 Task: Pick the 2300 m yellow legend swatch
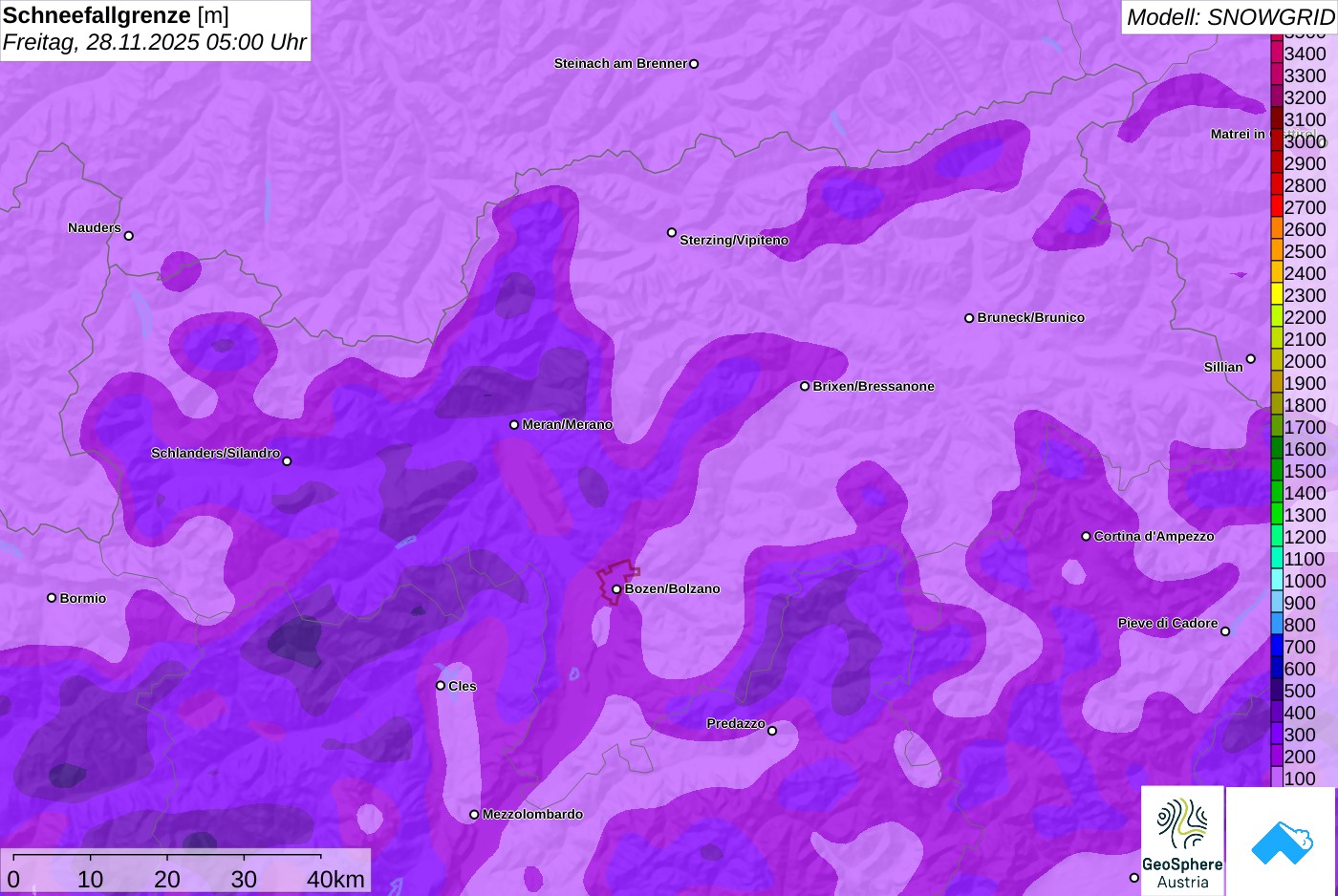point(1277,294)
